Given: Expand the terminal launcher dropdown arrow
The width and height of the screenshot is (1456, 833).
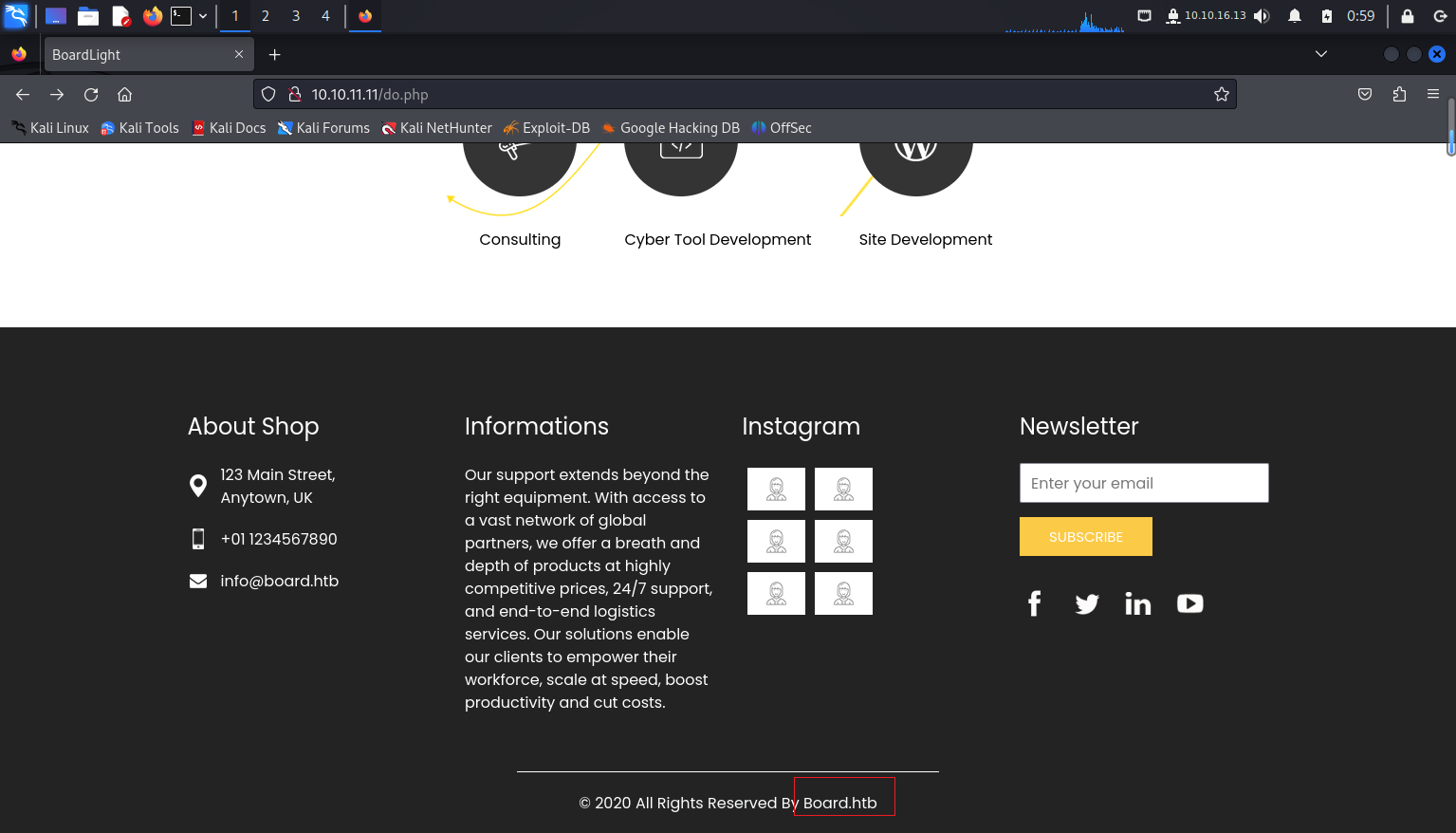Looking at the screenshot, I should [x=203, y=15].
